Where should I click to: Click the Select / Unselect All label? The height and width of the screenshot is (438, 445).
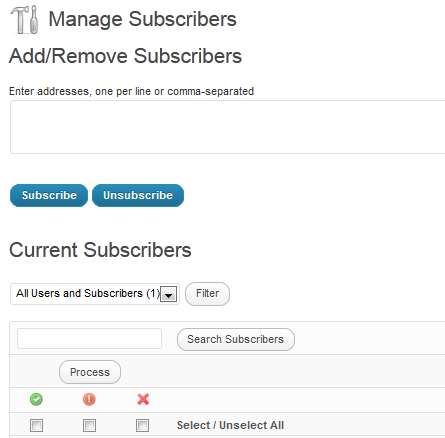point(230,425)
